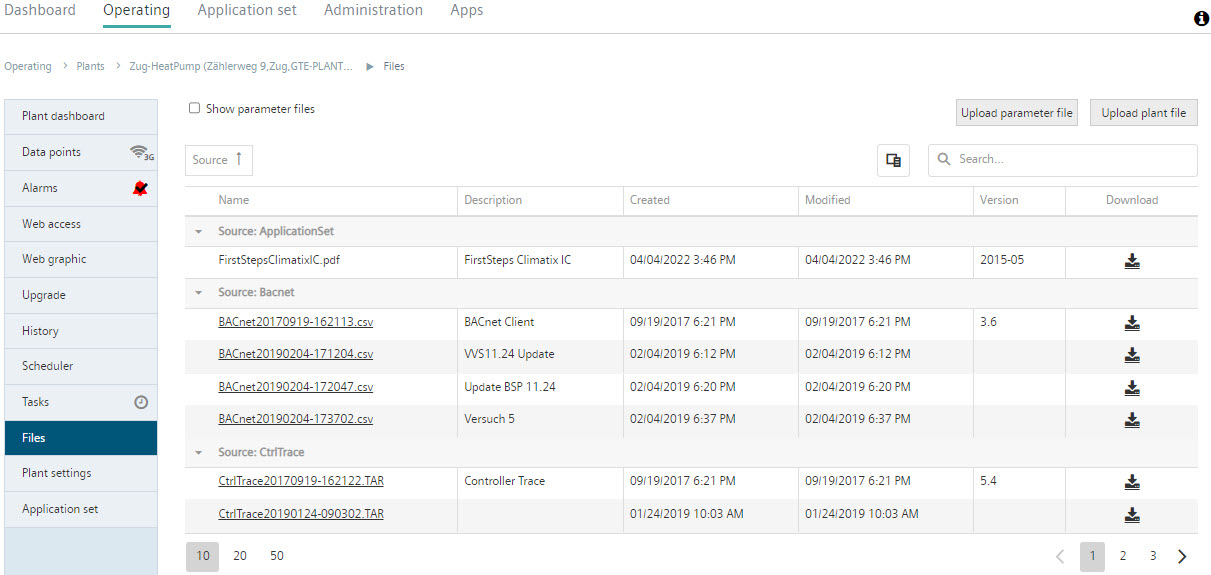Collapse the Source: CtrlTrace group
This screenshot has width=1211, height=575.
[198, 453]
